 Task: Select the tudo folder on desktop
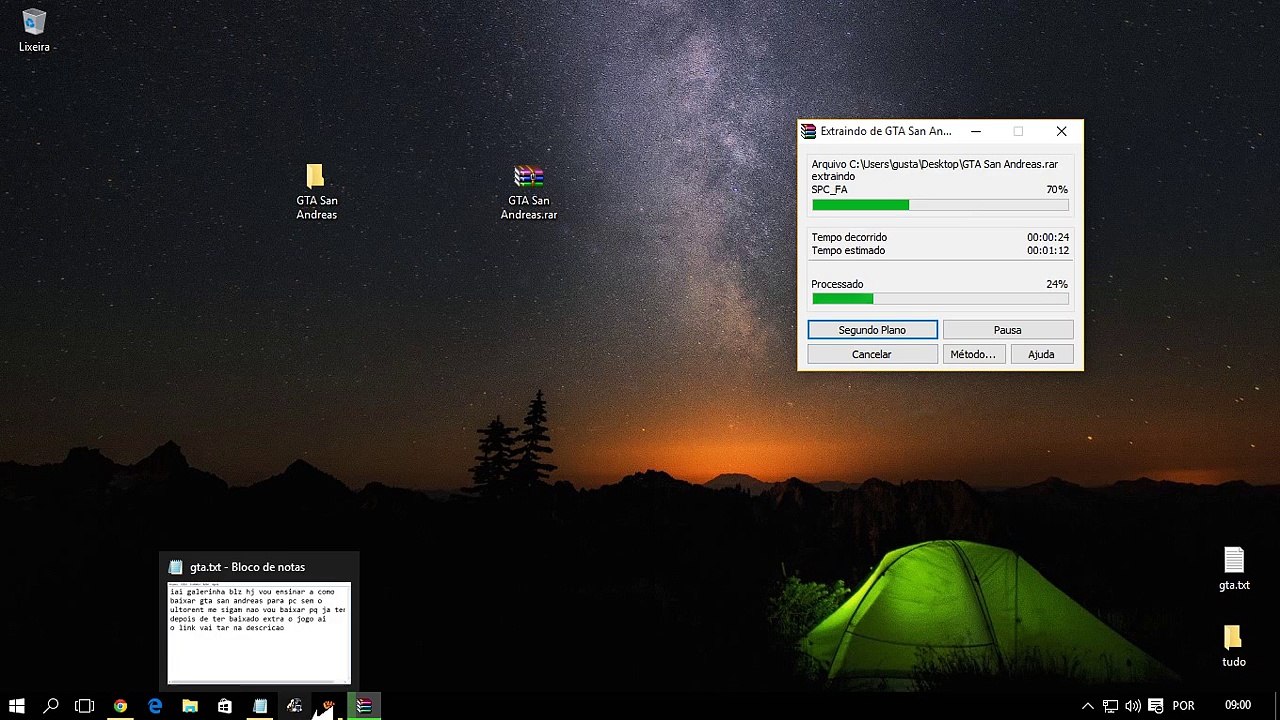point(1233,646)
